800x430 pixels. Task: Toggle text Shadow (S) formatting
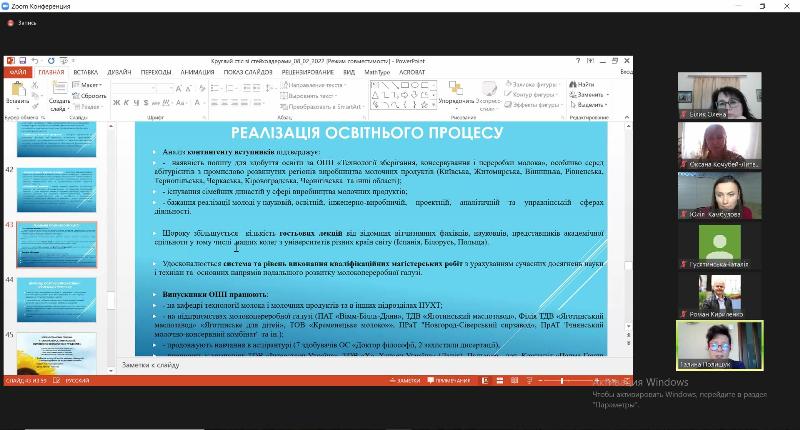click(x=146, y=103)
